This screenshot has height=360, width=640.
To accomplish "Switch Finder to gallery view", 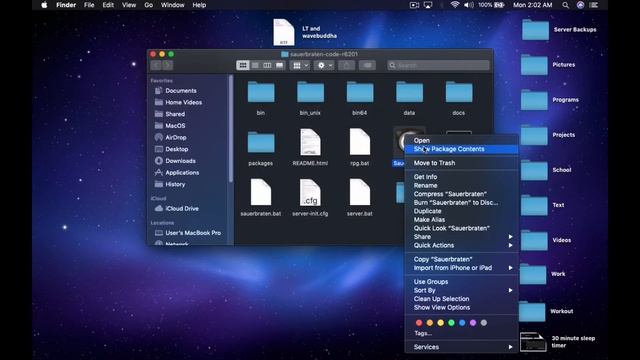I will click(280, 65).
